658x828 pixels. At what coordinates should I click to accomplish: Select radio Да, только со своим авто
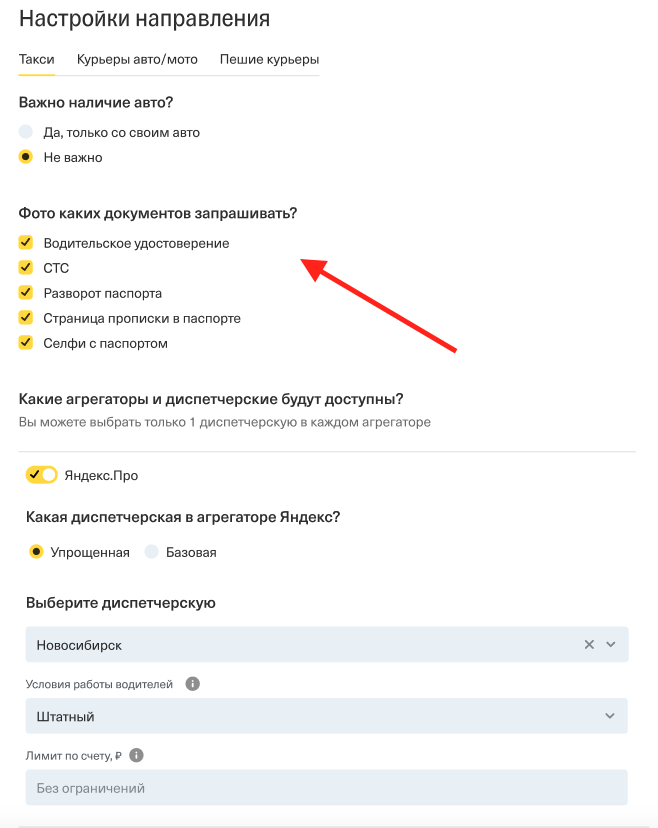pyautogui.click(x=26, y=132)
